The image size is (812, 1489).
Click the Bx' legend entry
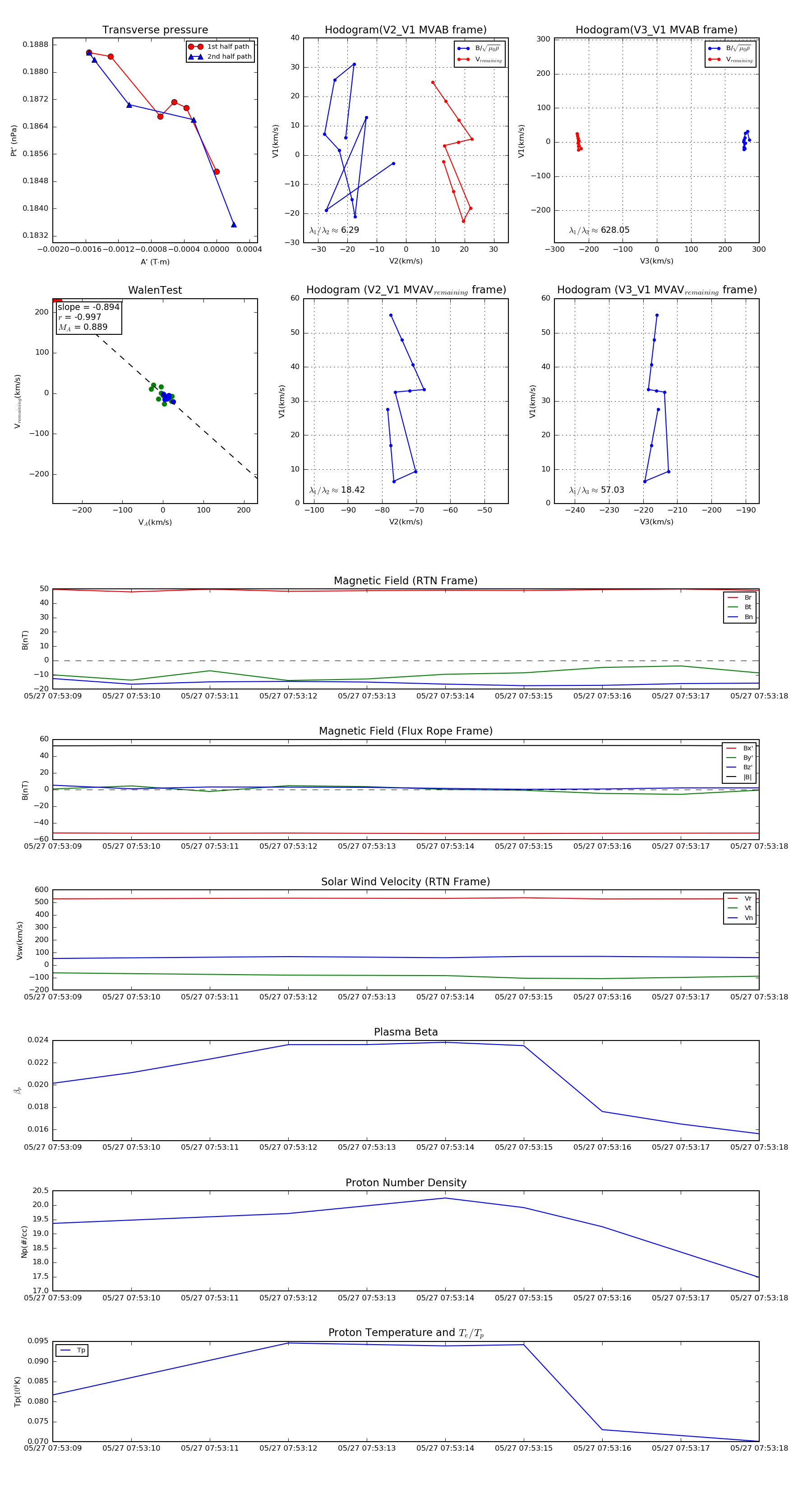[x=740, y=748]
